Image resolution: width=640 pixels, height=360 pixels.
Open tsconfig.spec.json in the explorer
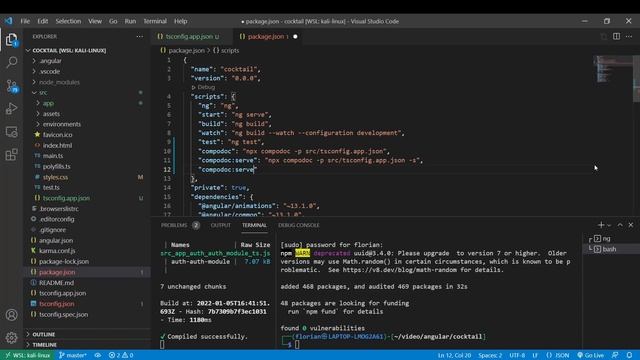pyautogui.click(x=63, y=314)
